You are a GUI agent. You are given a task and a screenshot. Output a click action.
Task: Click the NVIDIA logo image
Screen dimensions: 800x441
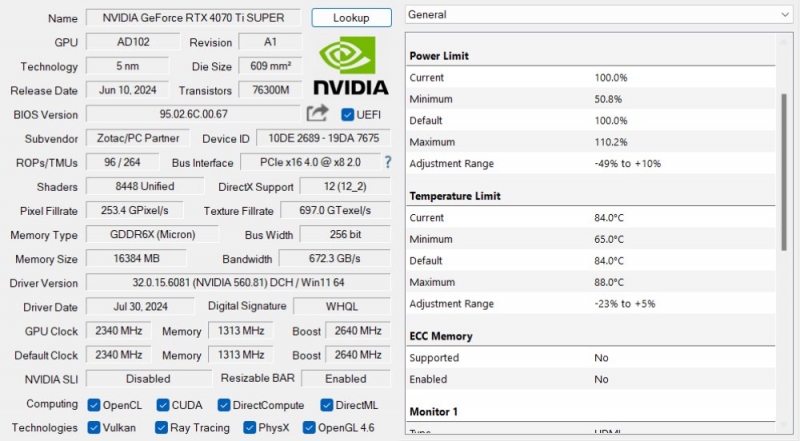pos(350,67)
